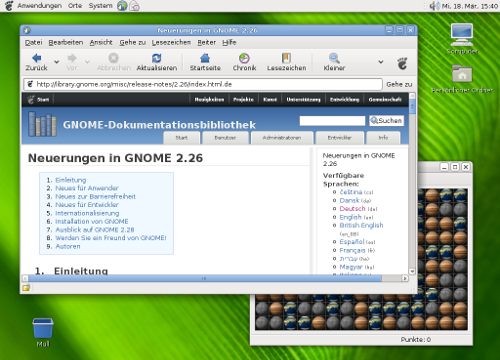500x360 pixels.
Task: Launch the mail panel icon
Action: (x=134, y=6)
